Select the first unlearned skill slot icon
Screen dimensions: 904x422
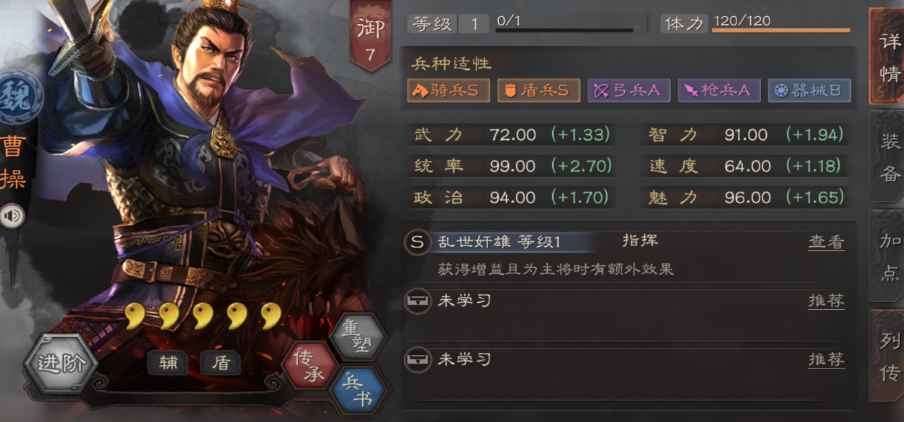(x=417, y=300)
